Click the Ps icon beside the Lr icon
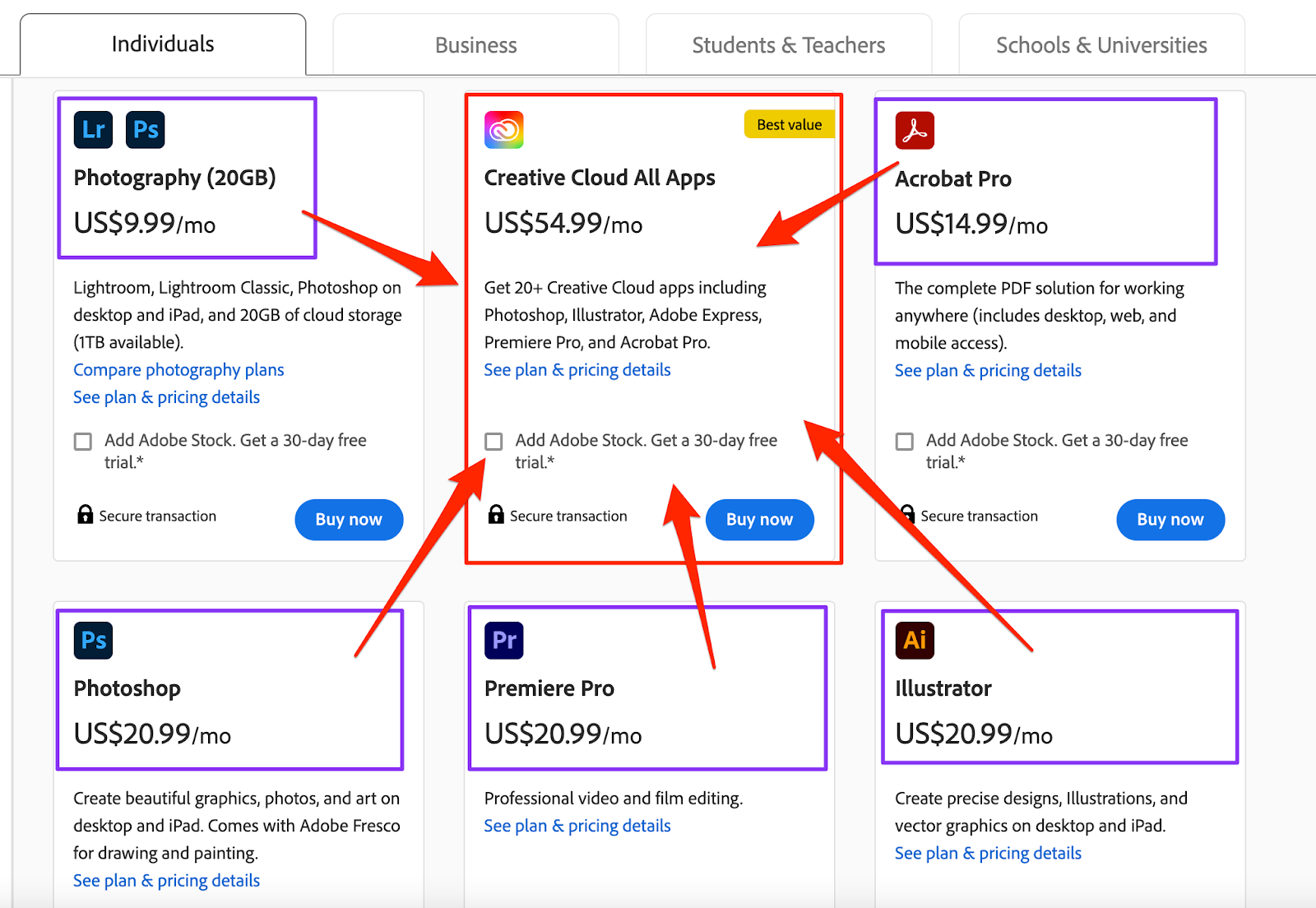This screenshot has height=908, width=1316. coord(146,130)
